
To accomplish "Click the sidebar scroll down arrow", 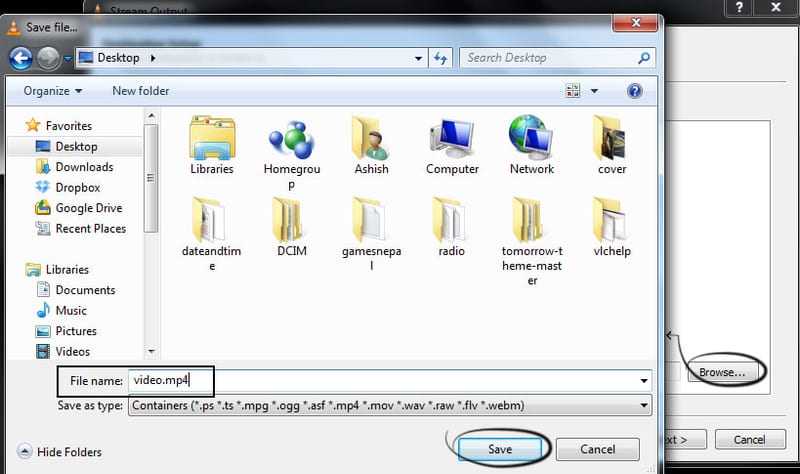I will [151, 351].
